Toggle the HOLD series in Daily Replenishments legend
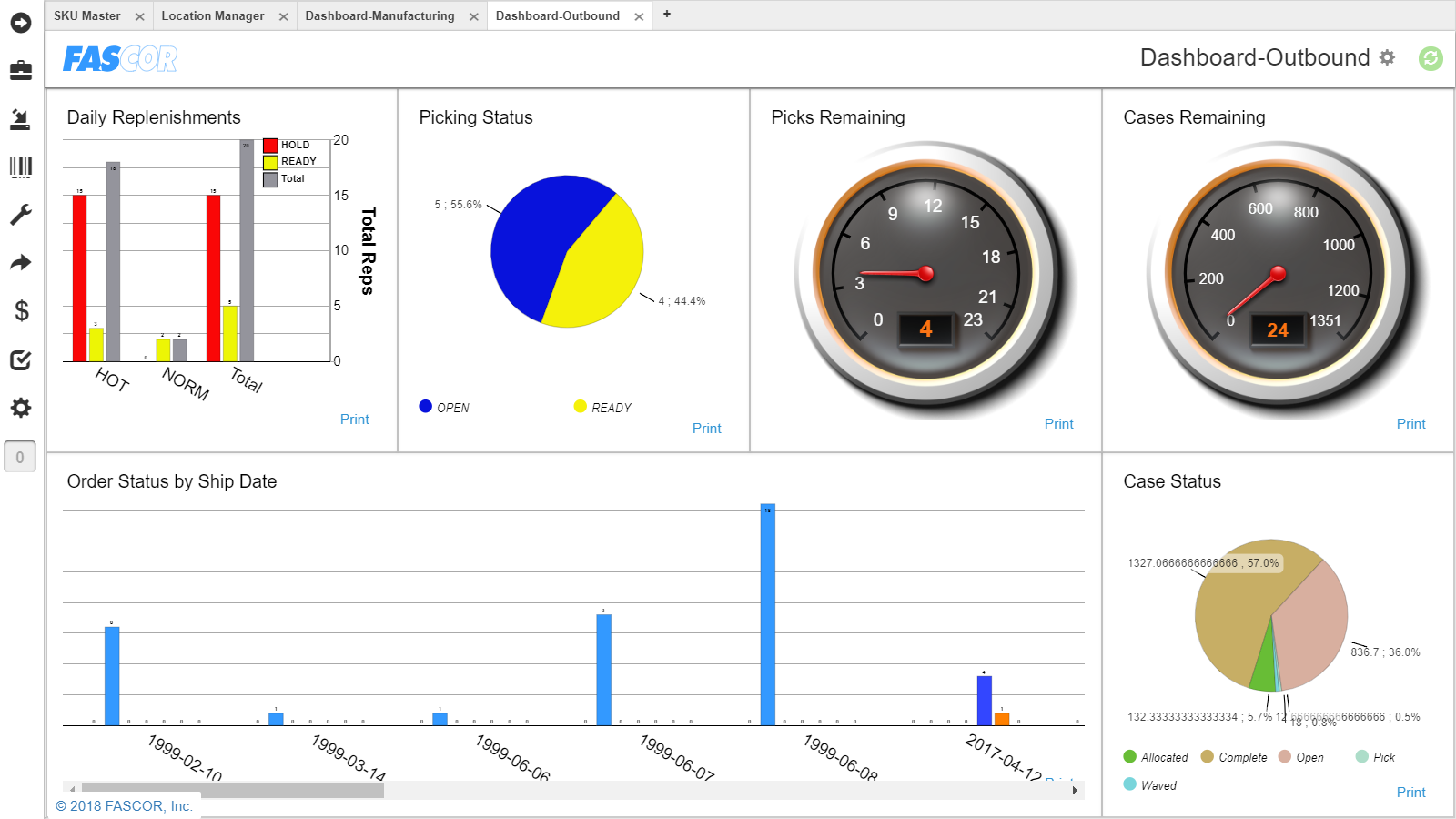This screenshot has height=819, width=1456. (x=285, y=144)
